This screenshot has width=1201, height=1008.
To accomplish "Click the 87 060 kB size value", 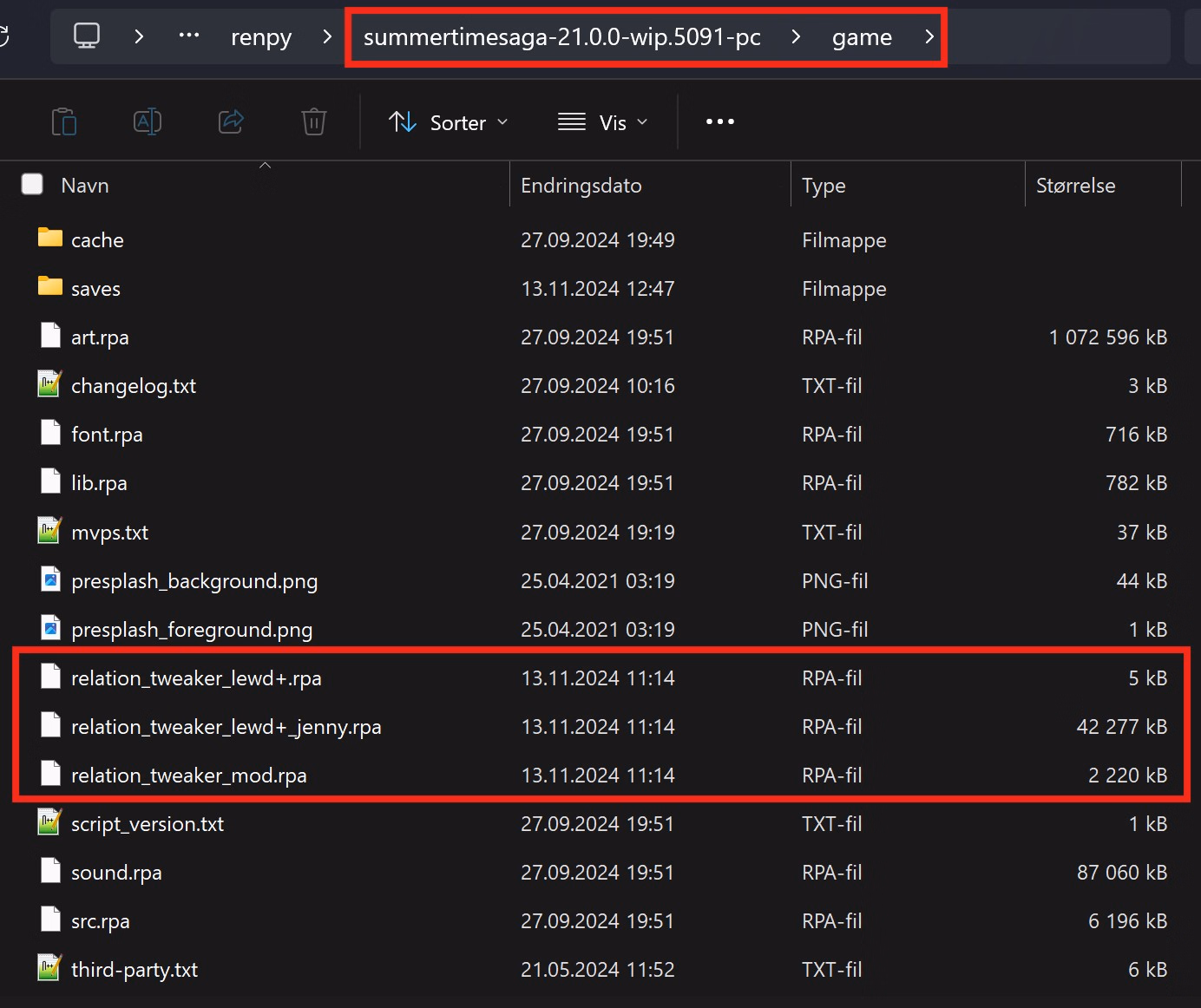I will 1122,873.
